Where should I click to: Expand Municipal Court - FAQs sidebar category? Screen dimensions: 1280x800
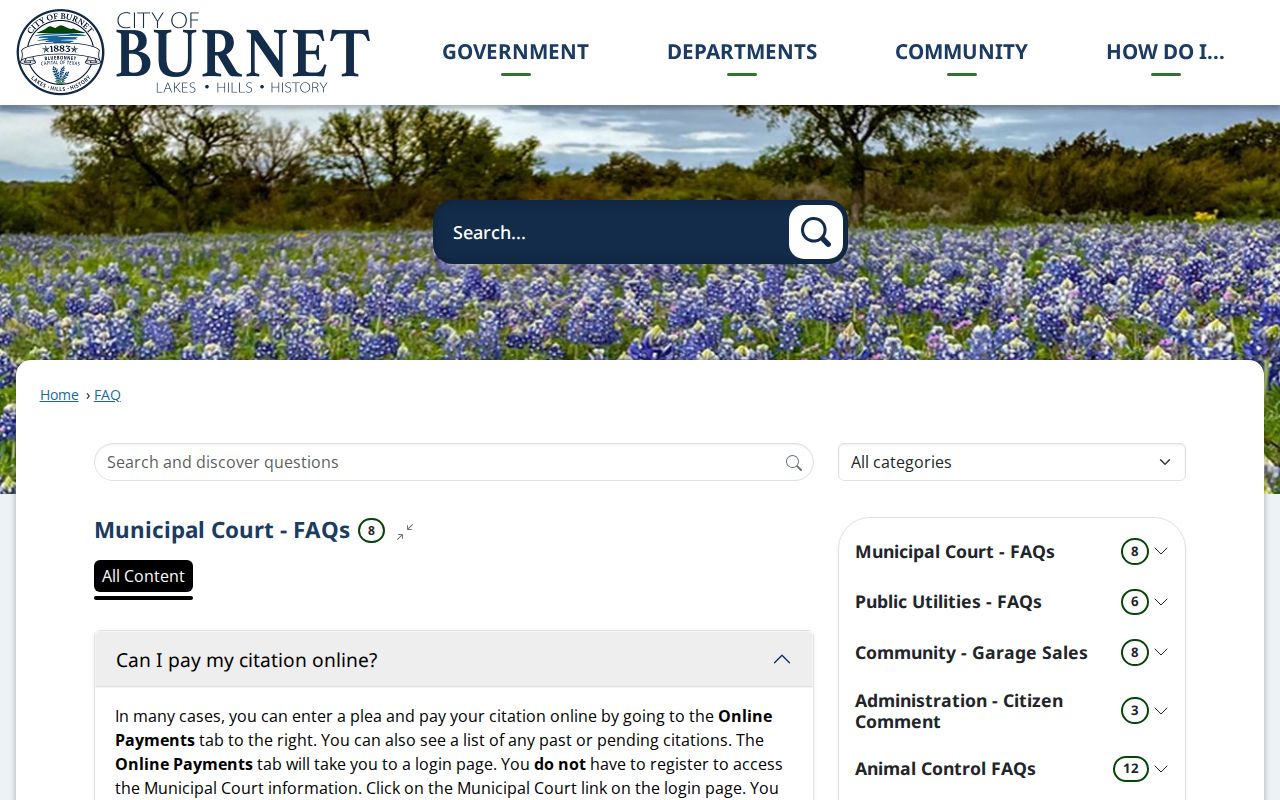tap(1161, 551)
